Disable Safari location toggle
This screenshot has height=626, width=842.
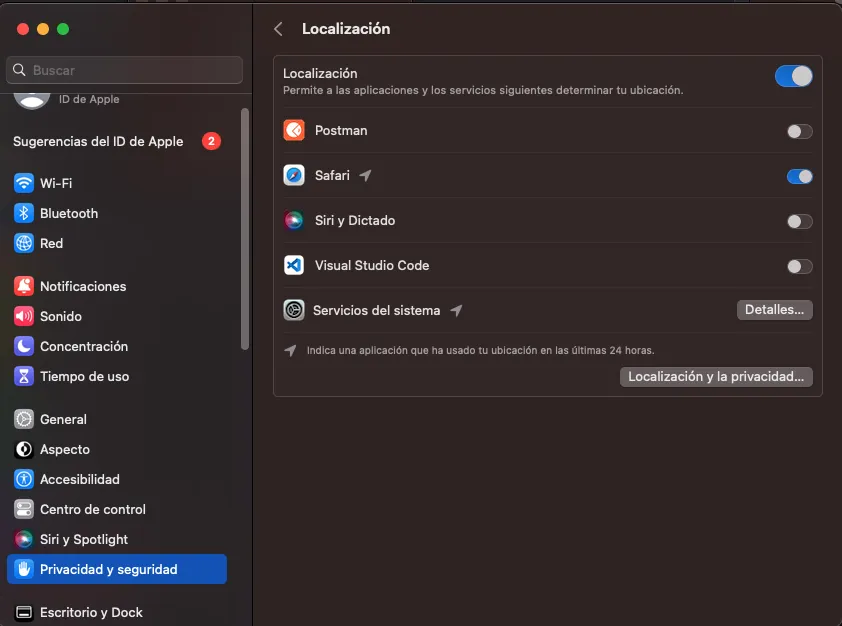click(x=800, y=176)
